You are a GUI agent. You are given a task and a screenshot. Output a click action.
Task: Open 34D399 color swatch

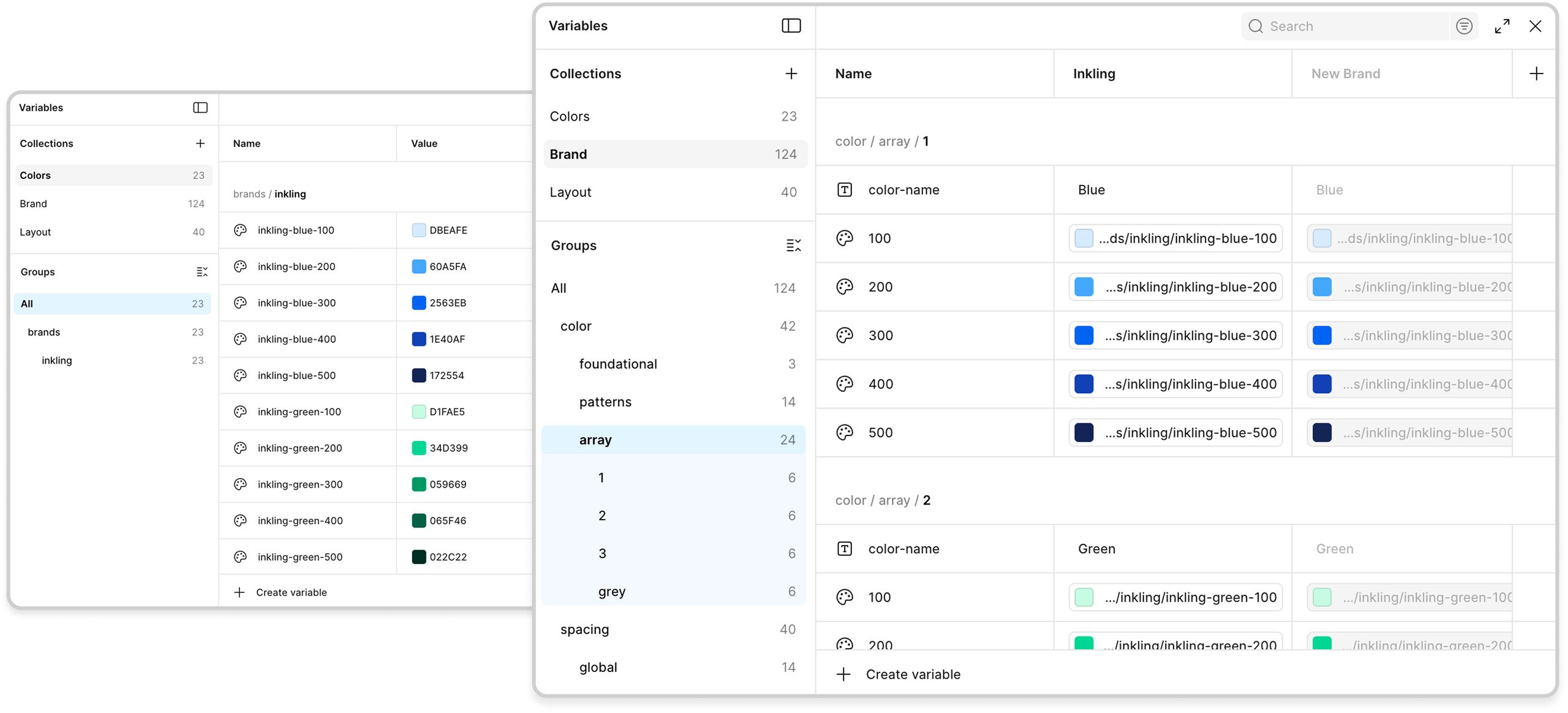coord(419,448)
